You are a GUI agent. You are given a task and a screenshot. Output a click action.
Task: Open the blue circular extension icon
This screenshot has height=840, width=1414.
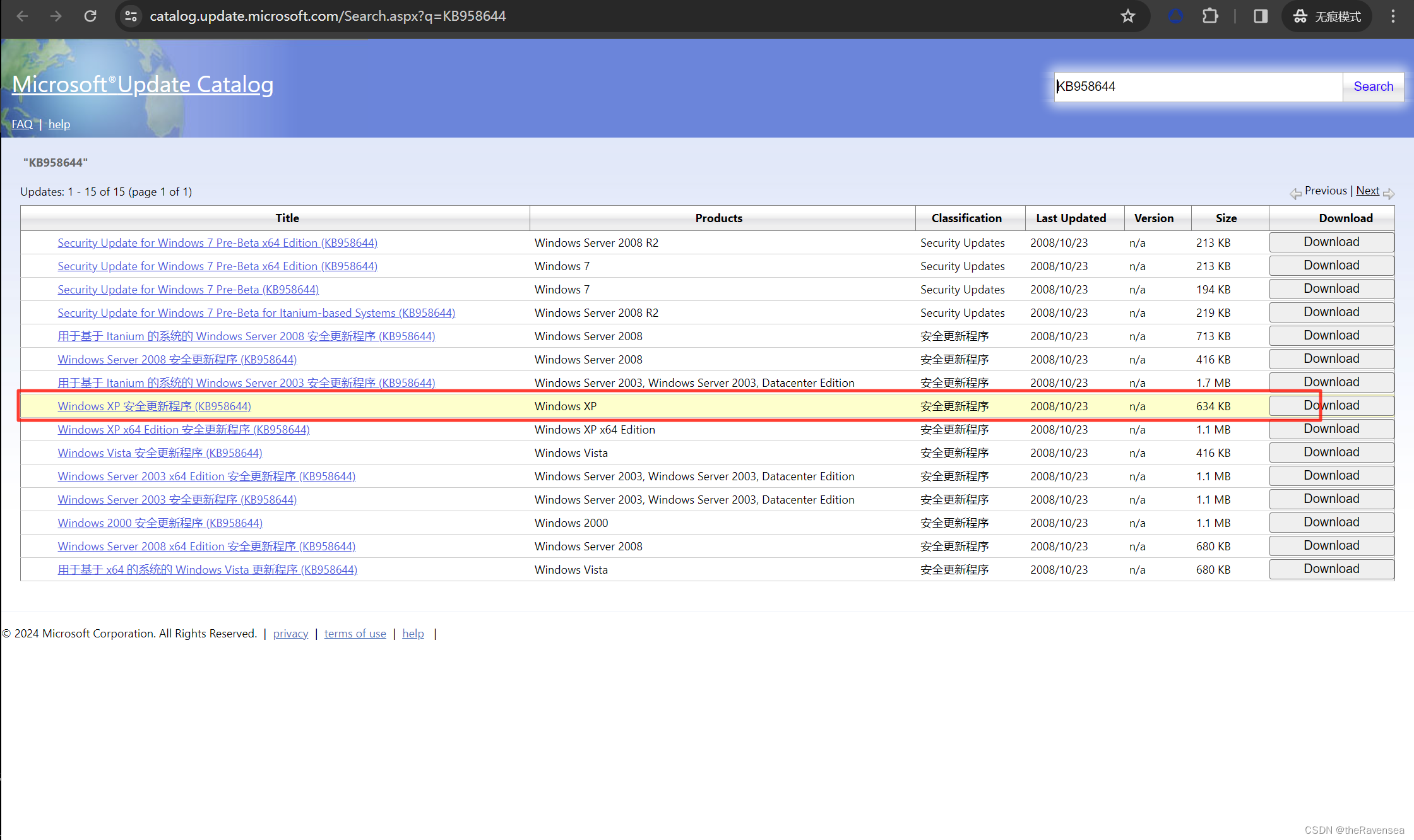pos(1175,16)
